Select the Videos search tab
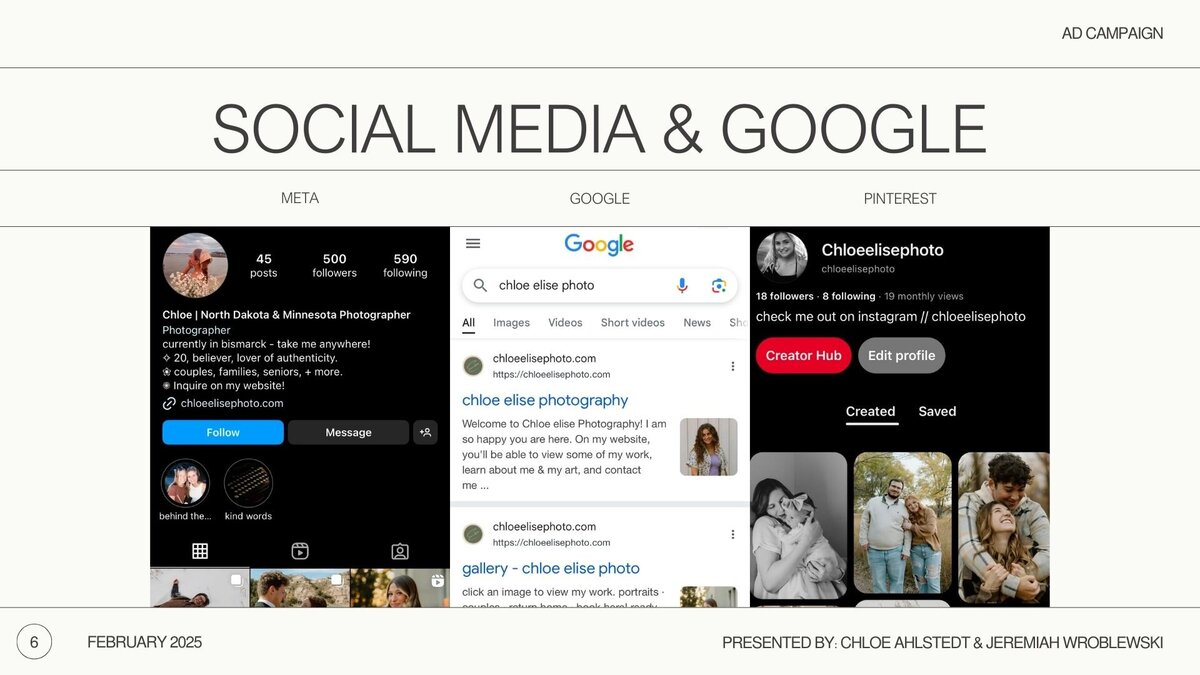Screen dimensions: 1200x675 point(565,323)
